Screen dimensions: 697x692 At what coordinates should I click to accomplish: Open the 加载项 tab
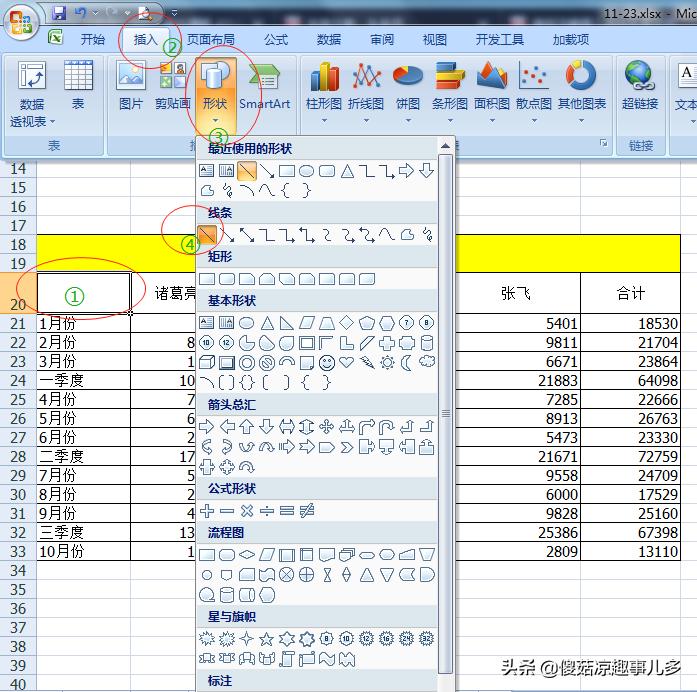(x=571, y=40)
